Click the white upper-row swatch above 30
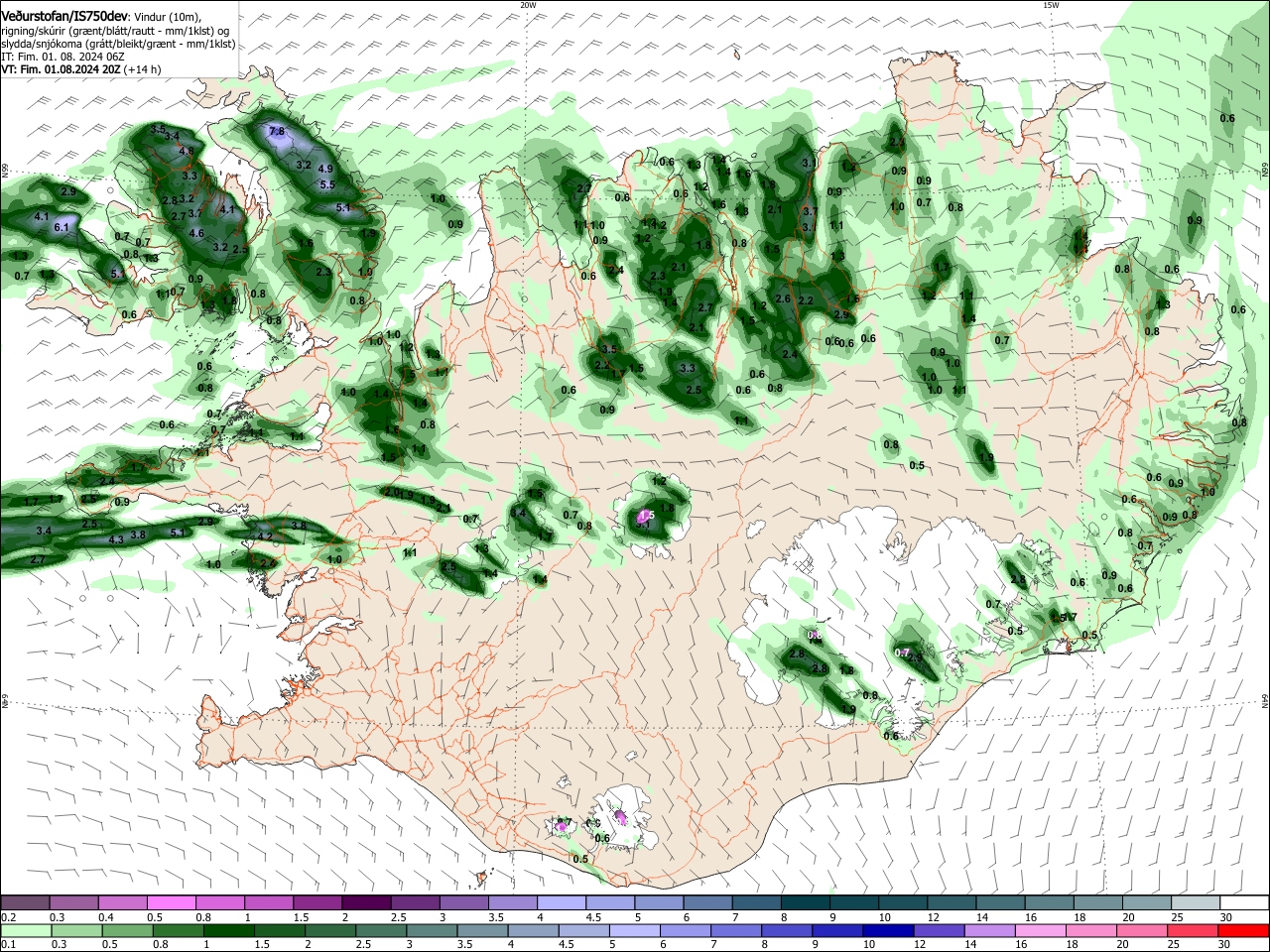 pos(1242,902)
